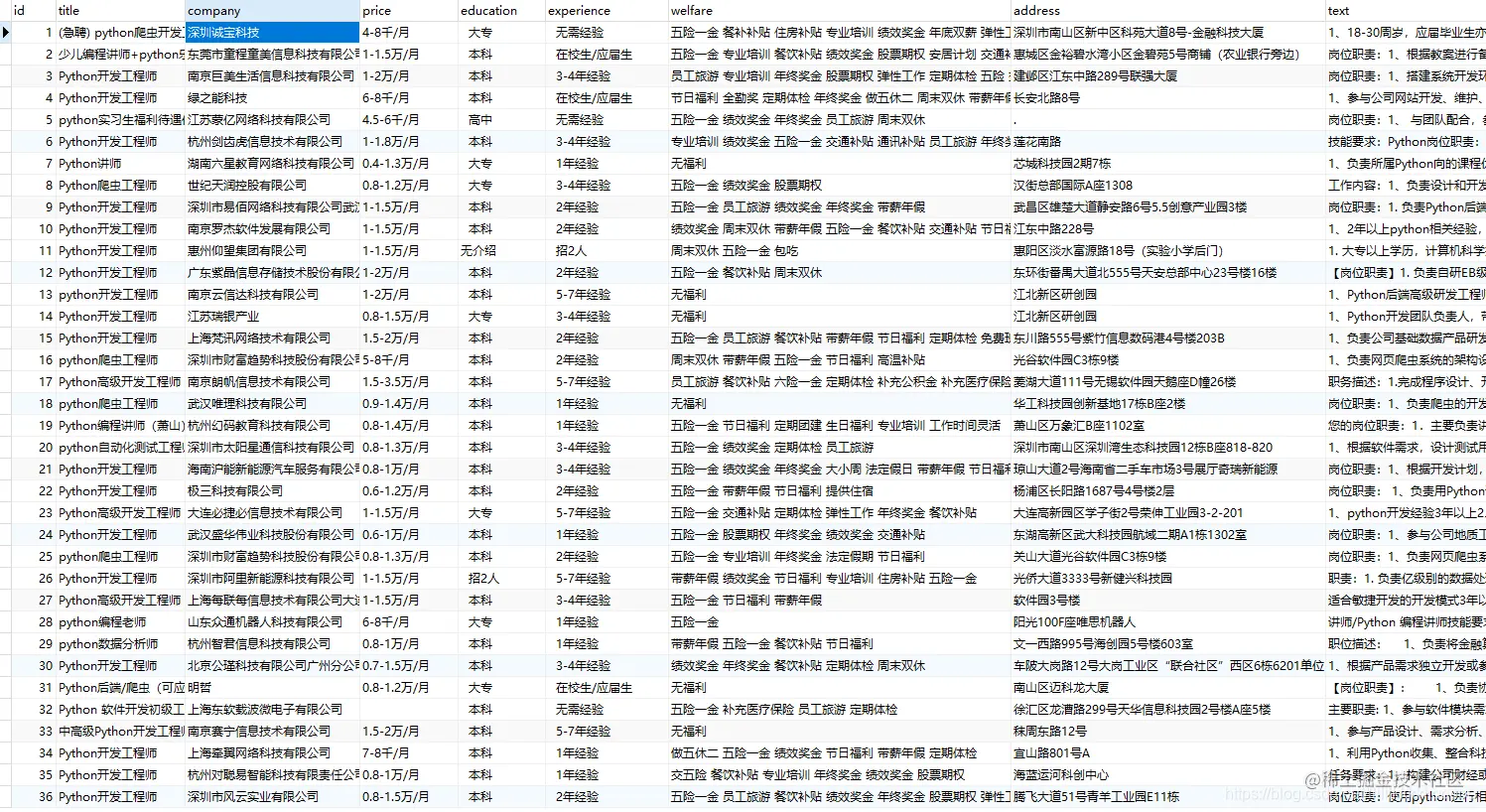This screenshot has width=1486, height=812.
Task: Select the 'education' column header
Action: (x=501, y=11)
